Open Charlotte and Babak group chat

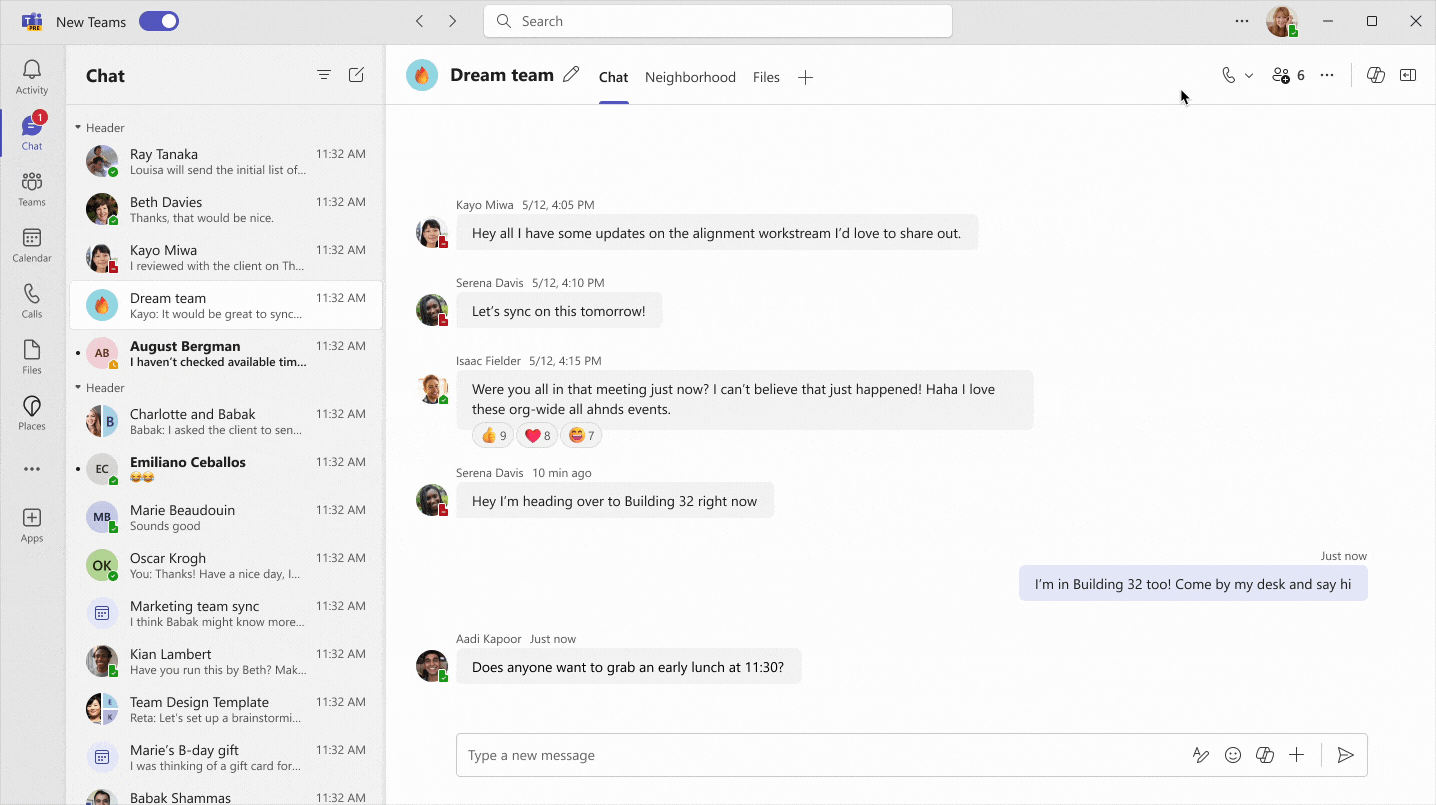[x=226, y=422]
